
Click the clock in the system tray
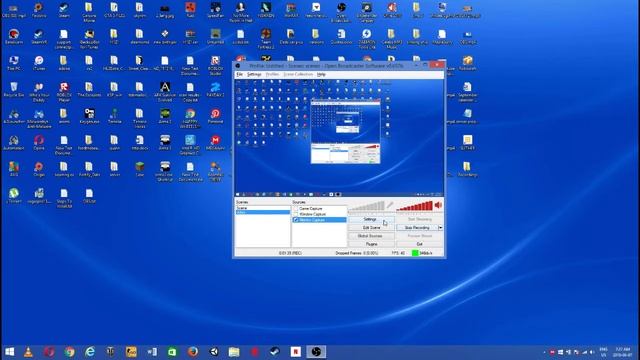point(623,352)
